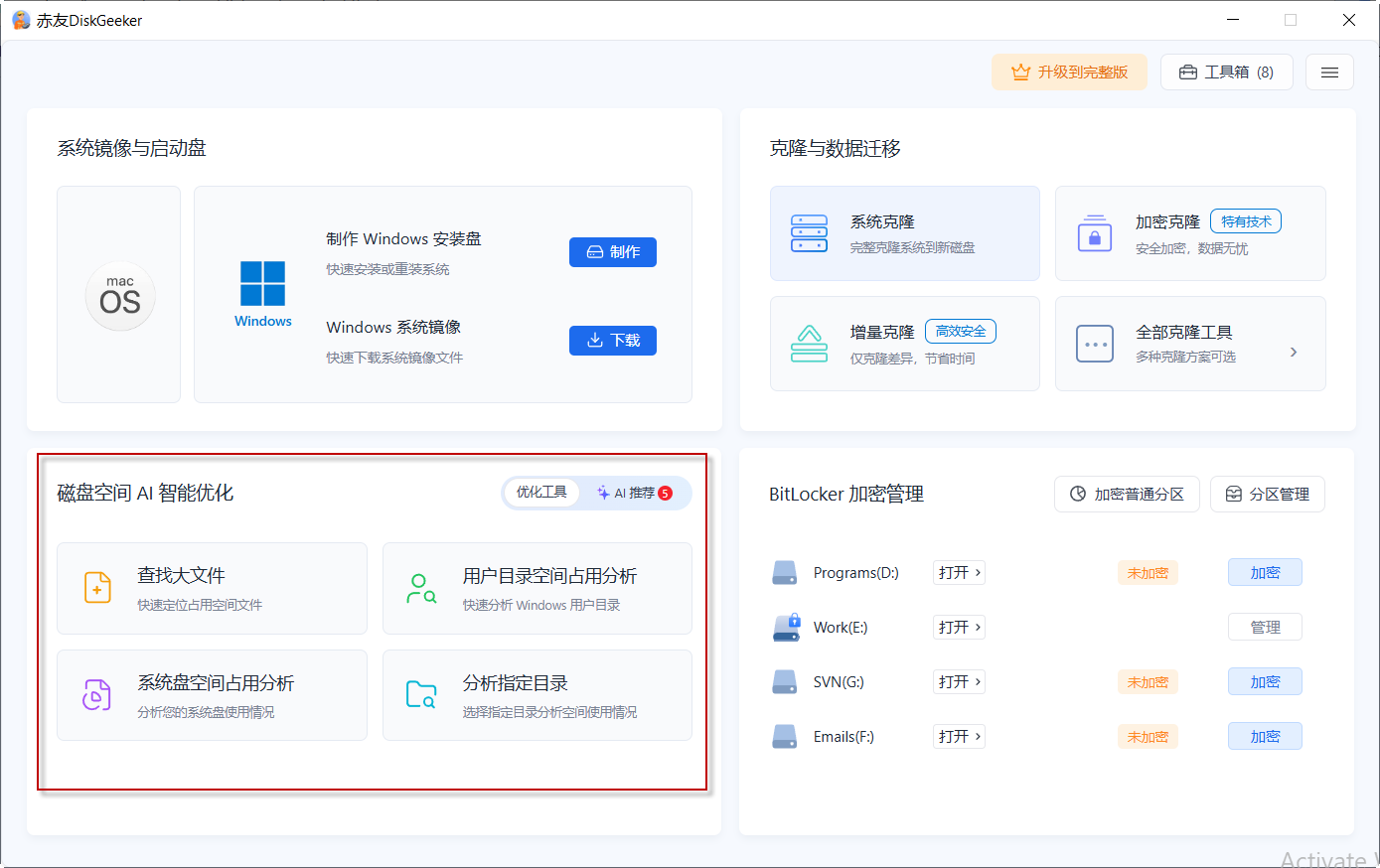Viewport: 1380px width, 868px height.
Task: Click the BitLocker 加密管理 heading
Action: click(846, 495)
